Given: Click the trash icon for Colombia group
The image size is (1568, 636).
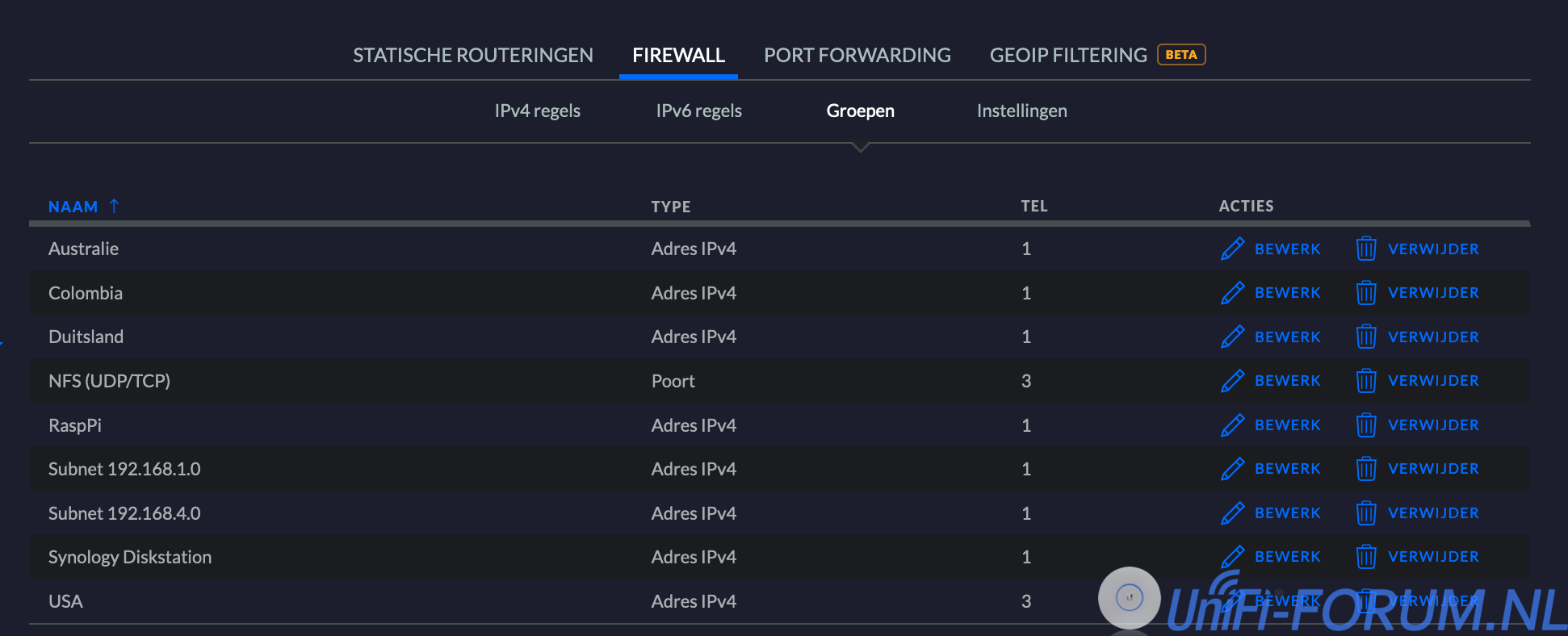Looking at the screenshot, I should tap(1365, 293).
